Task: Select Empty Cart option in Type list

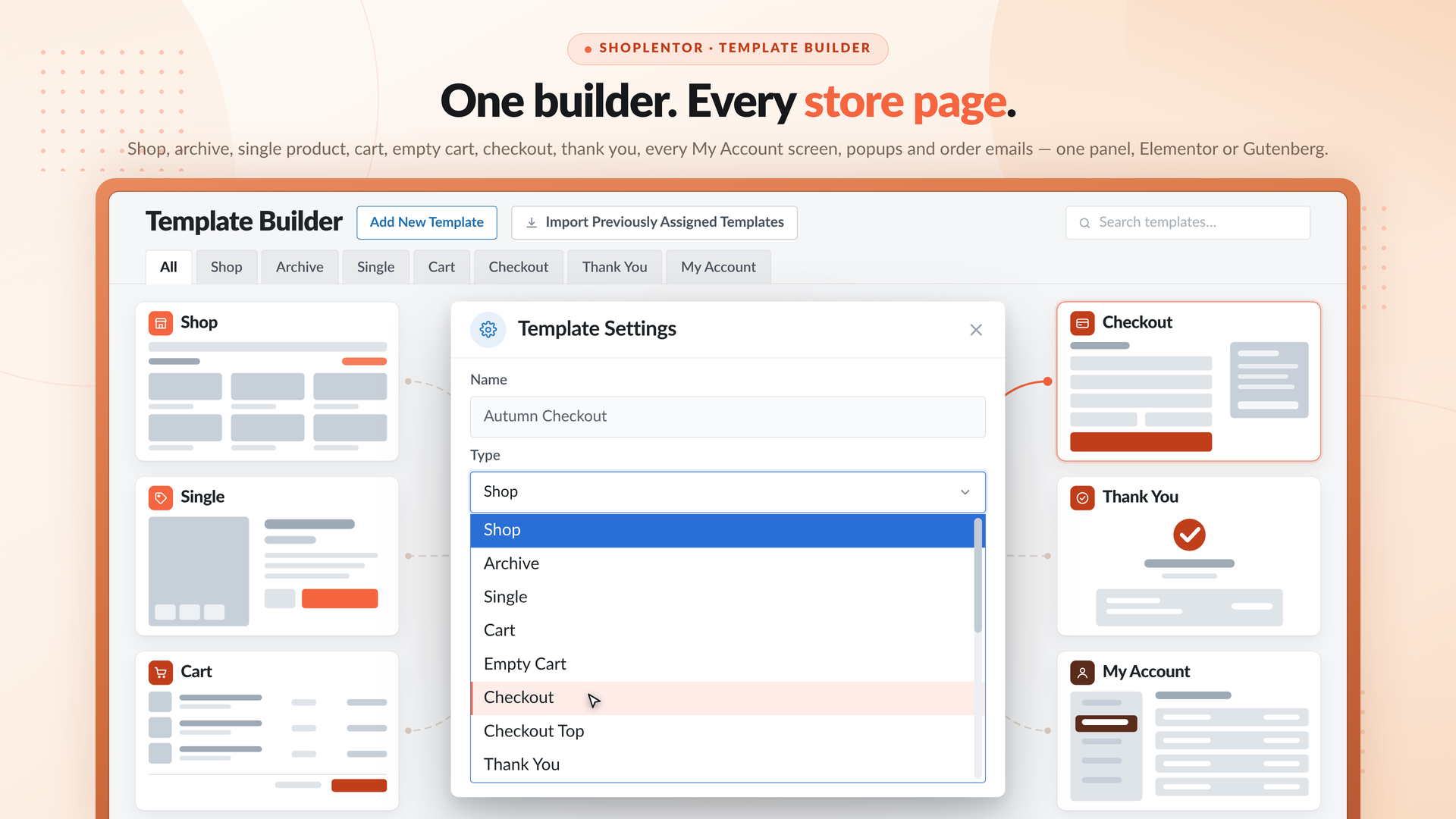Action: pos(722,664)
